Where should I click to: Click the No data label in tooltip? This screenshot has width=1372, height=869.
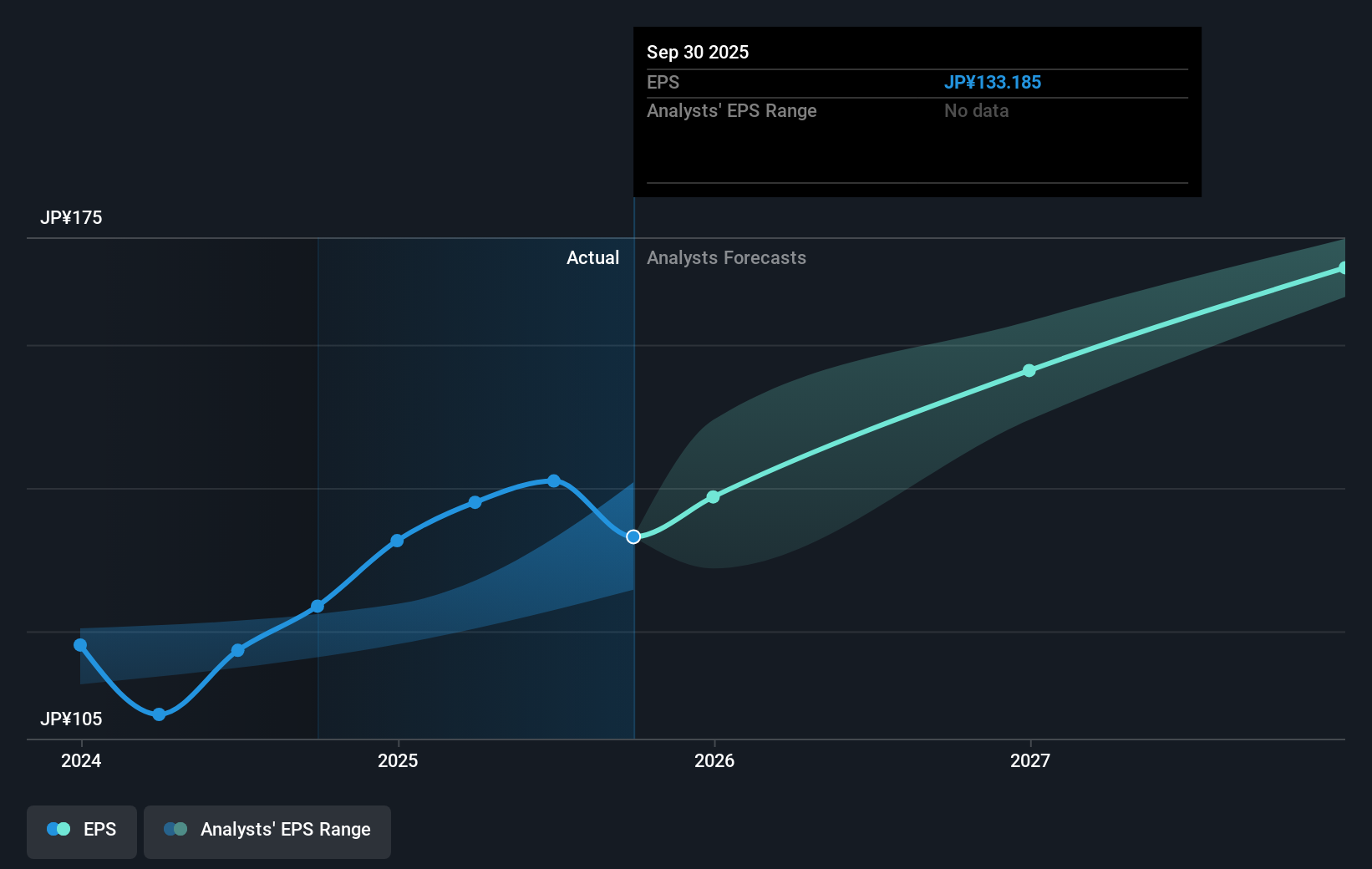click(x=975, y=110)
